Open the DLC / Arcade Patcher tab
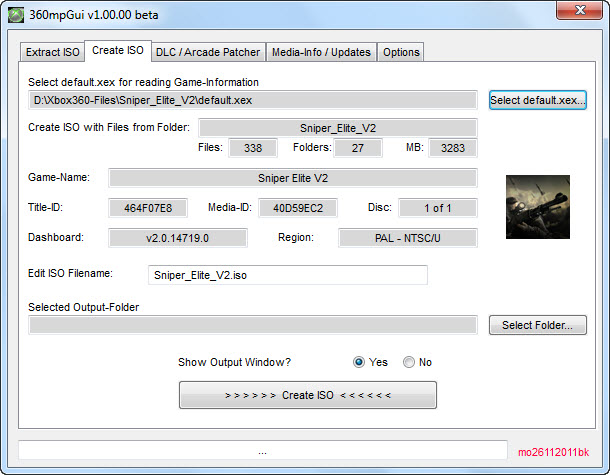 208,52
